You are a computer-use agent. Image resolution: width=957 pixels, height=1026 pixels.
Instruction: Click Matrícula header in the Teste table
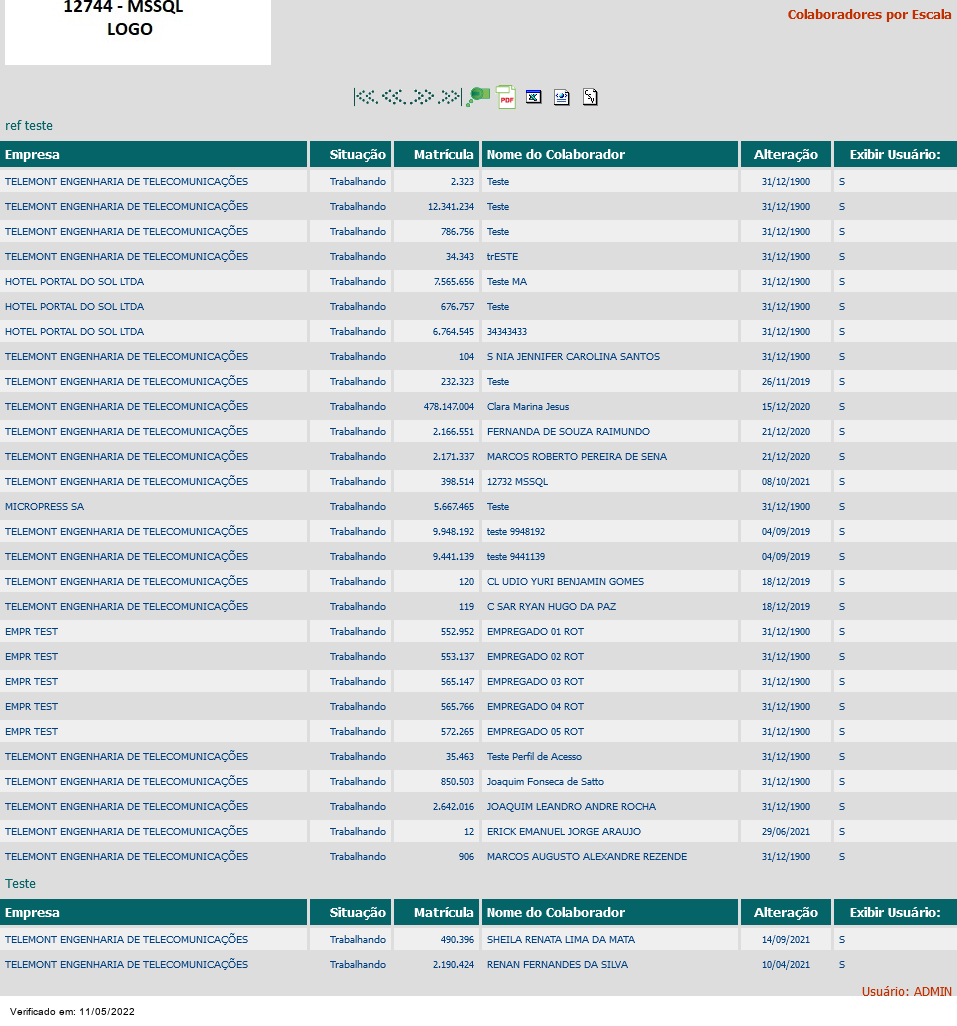(444, 912)
